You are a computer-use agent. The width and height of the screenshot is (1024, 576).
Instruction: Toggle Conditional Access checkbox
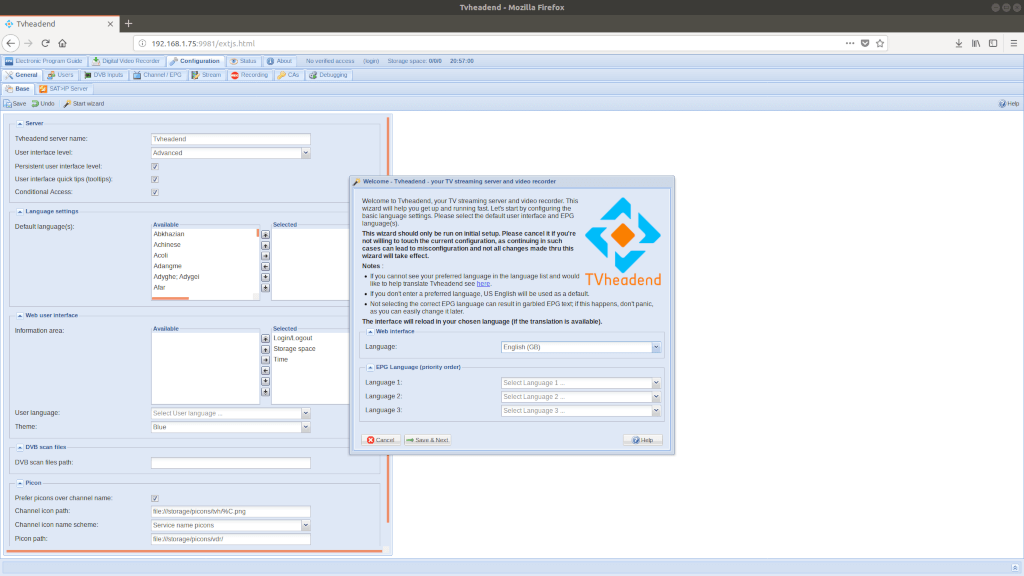click(155, 192)
